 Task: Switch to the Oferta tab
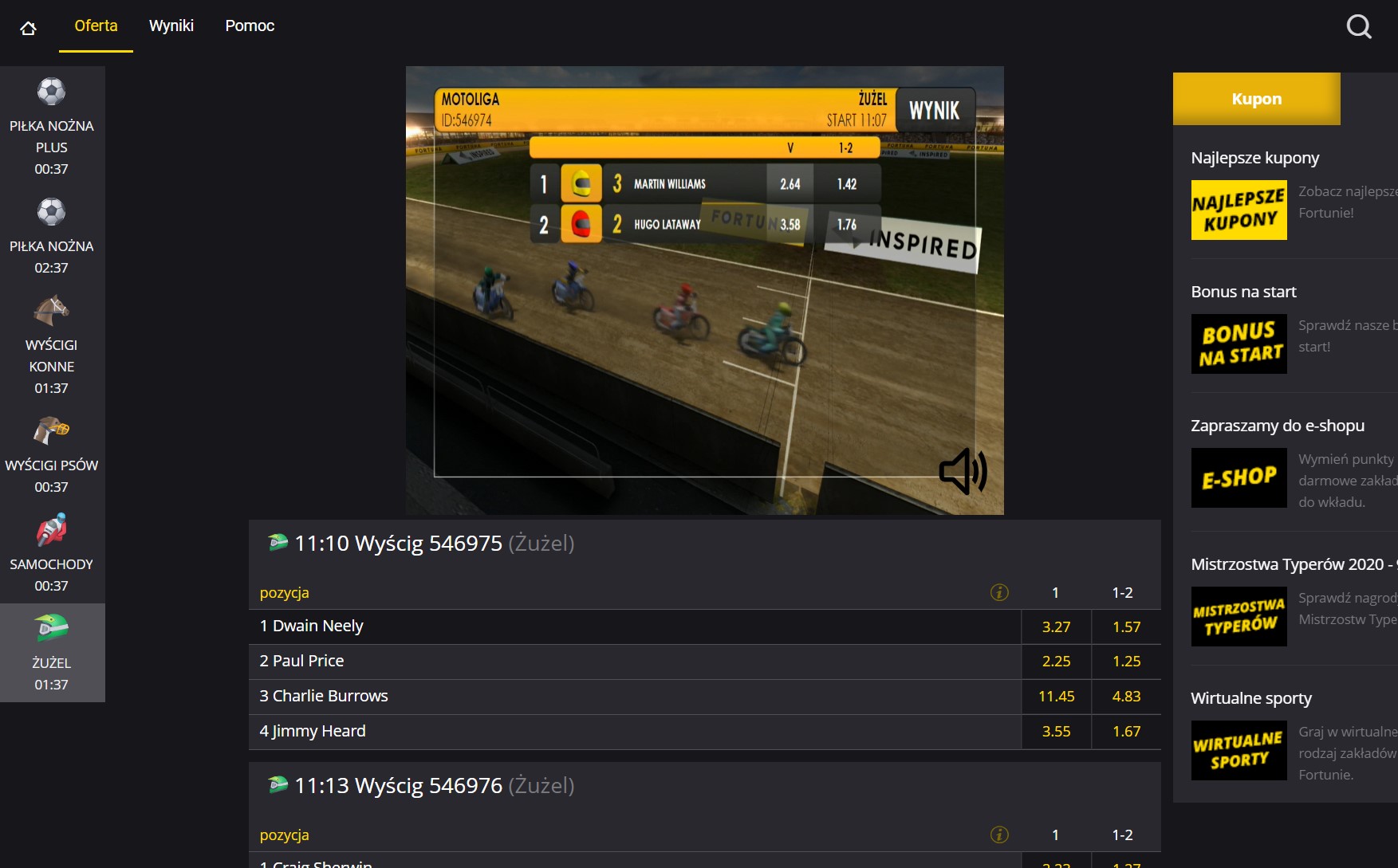tap(96, 26)
